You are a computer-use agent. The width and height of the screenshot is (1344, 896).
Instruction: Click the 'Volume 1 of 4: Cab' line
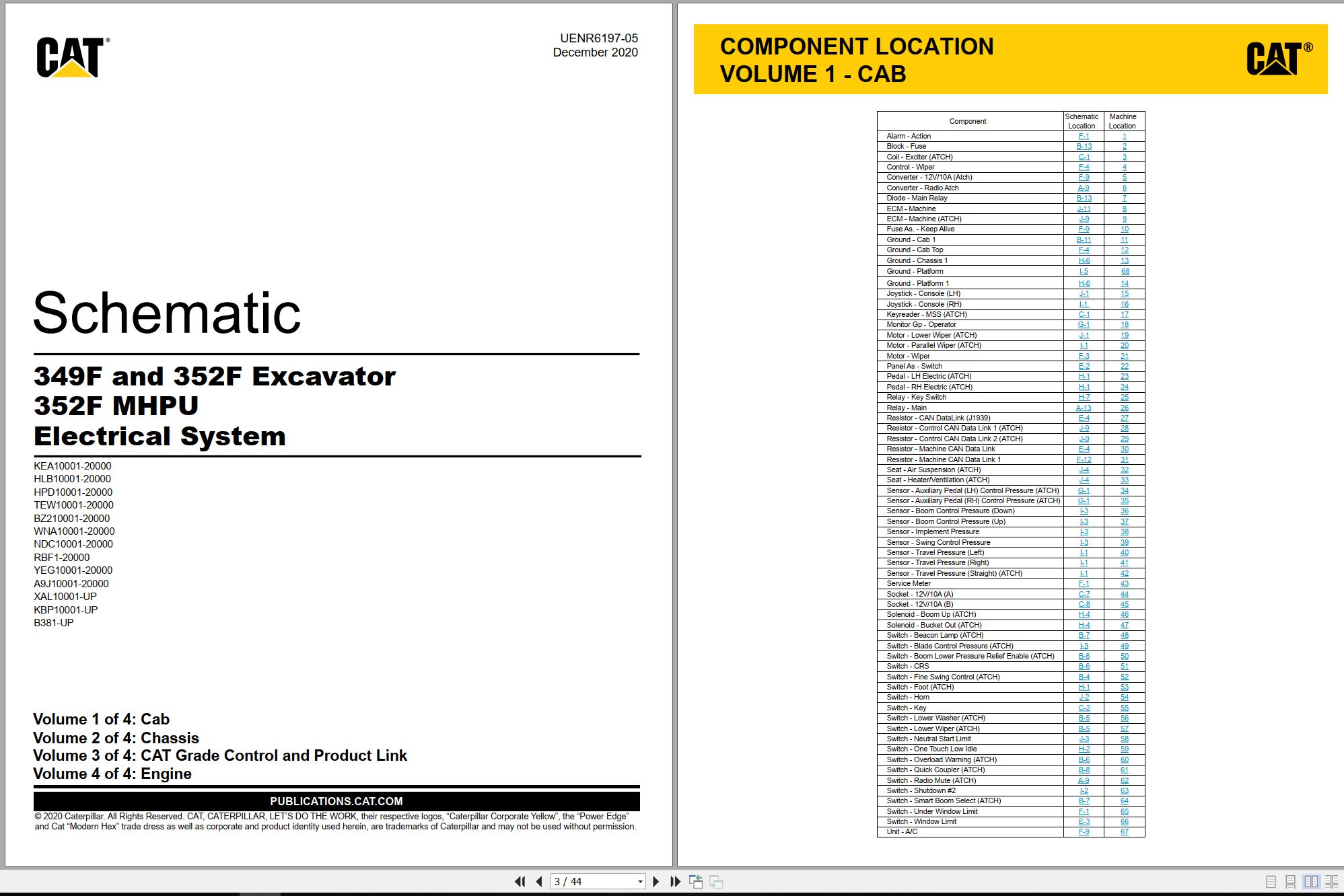click(x=102, y=719)
